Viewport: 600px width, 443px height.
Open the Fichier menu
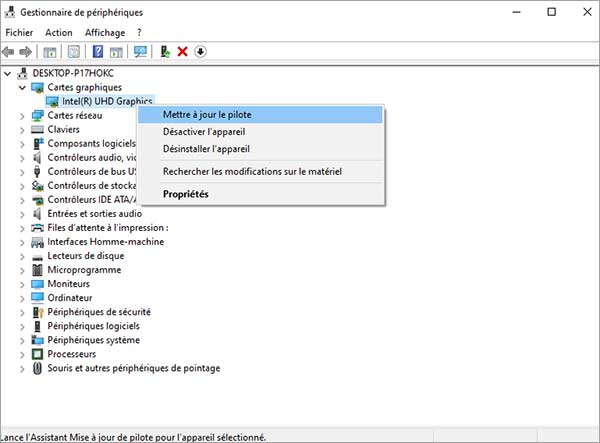[19, 32]
